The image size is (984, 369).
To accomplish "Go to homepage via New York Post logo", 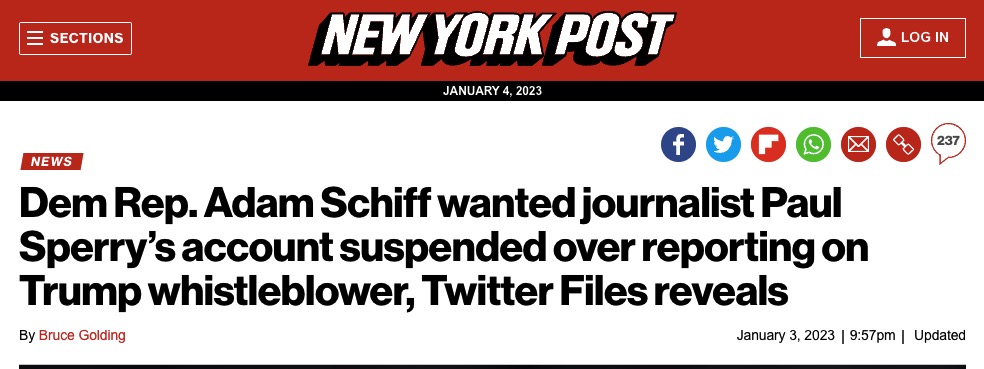I will [491, 39].
